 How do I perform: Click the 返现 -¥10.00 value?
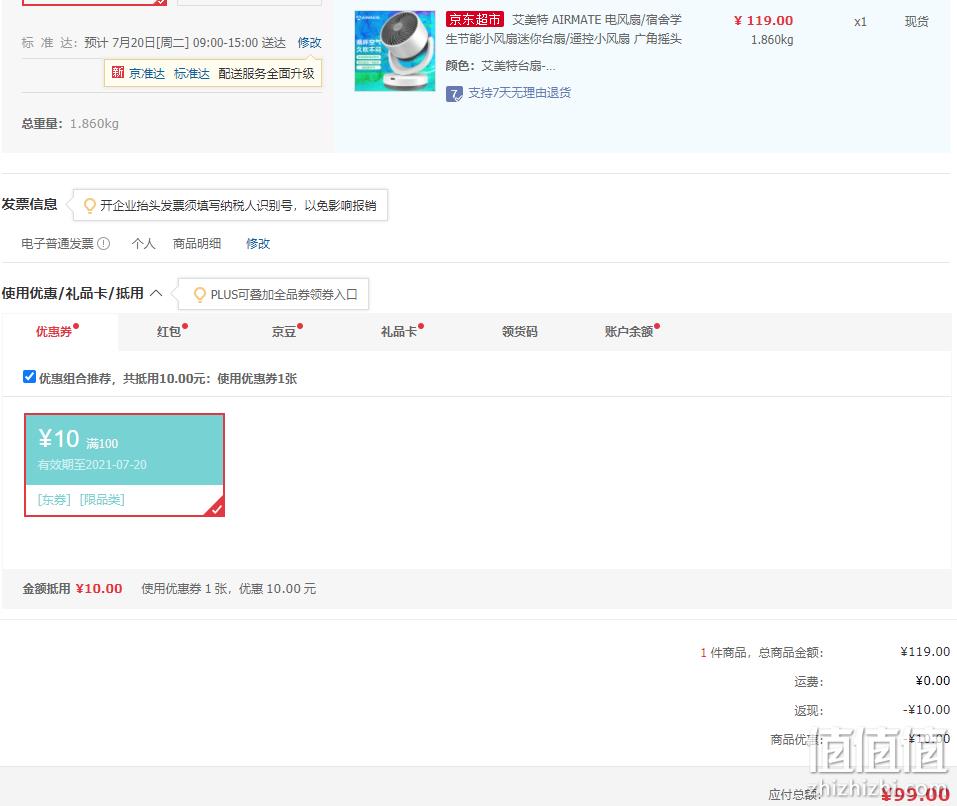926,710
